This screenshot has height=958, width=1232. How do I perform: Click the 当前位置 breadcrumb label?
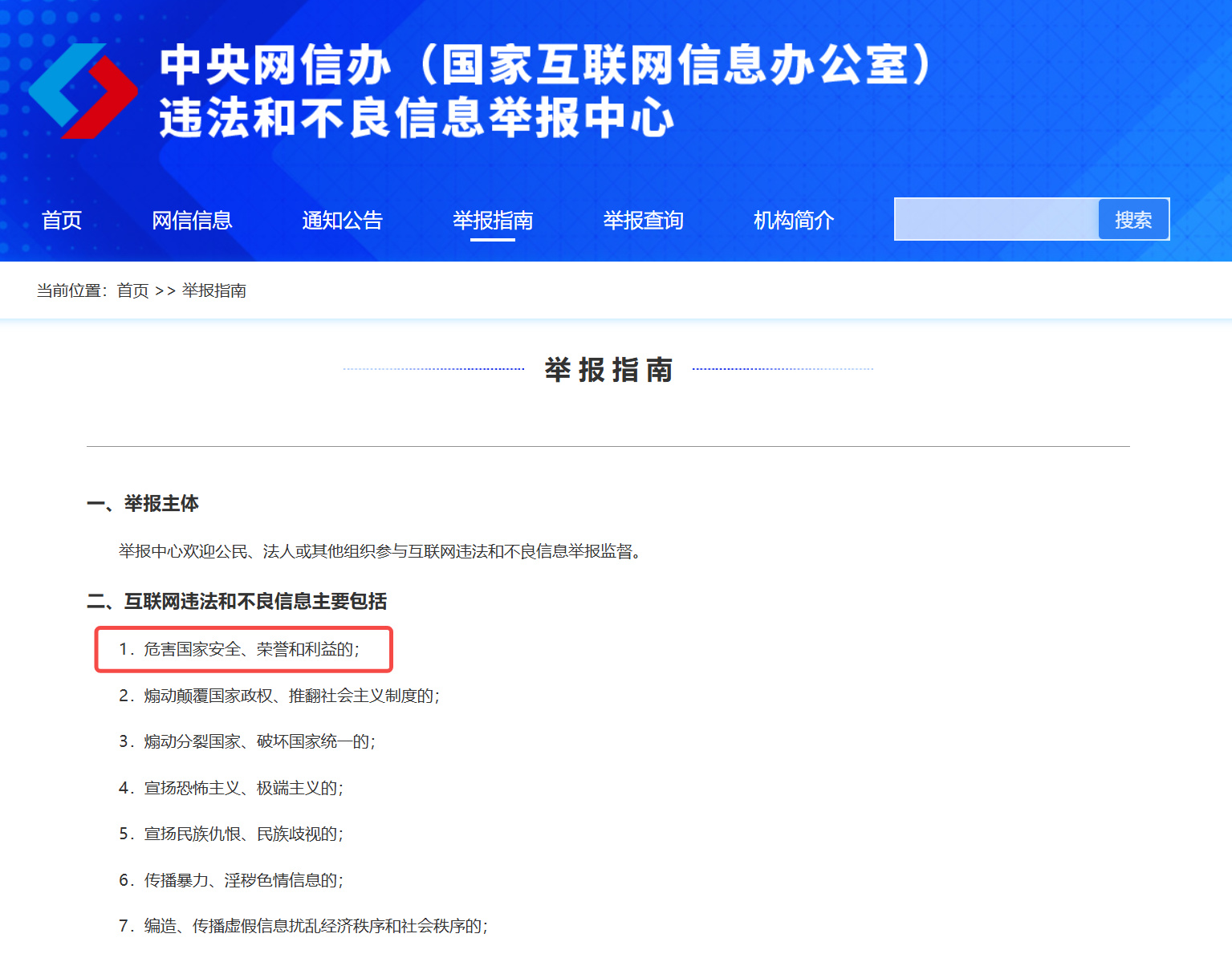click(71, 290)
